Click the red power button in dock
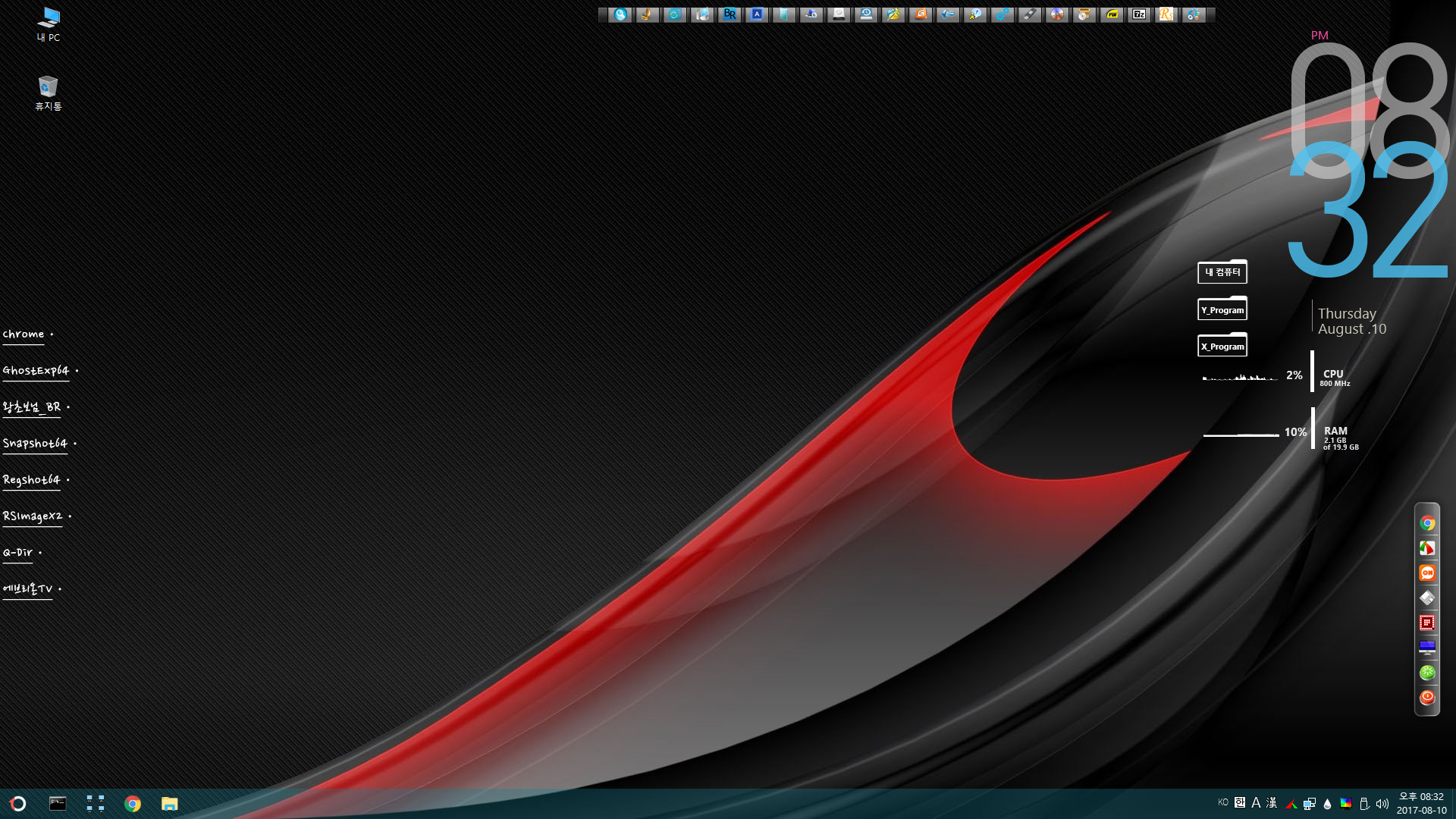Screen dimensions: 1456x819 (x=1427, y=697)
